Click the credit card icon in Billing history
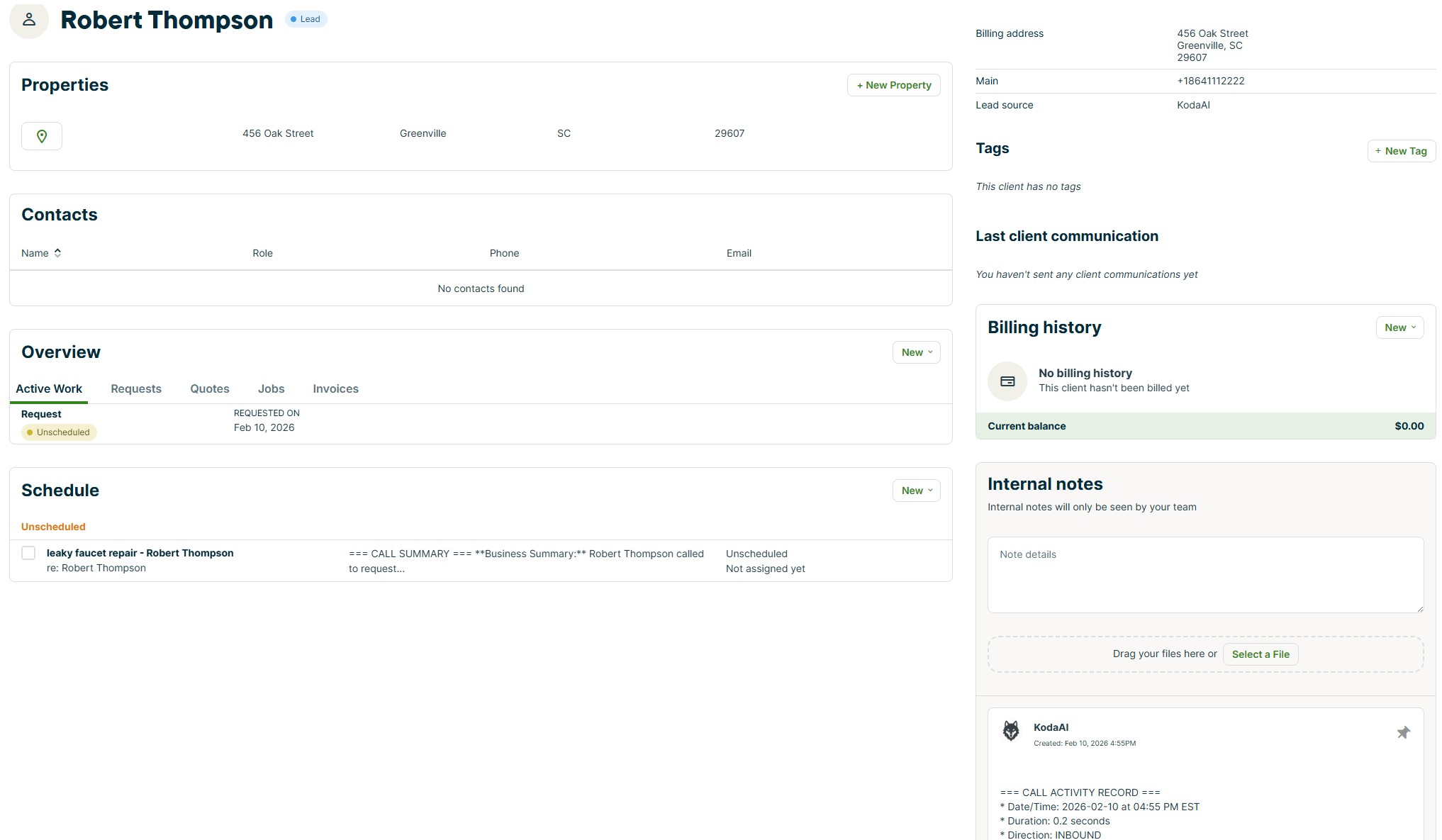The width and height of the screenshot is (1442, 840). 1007,381
